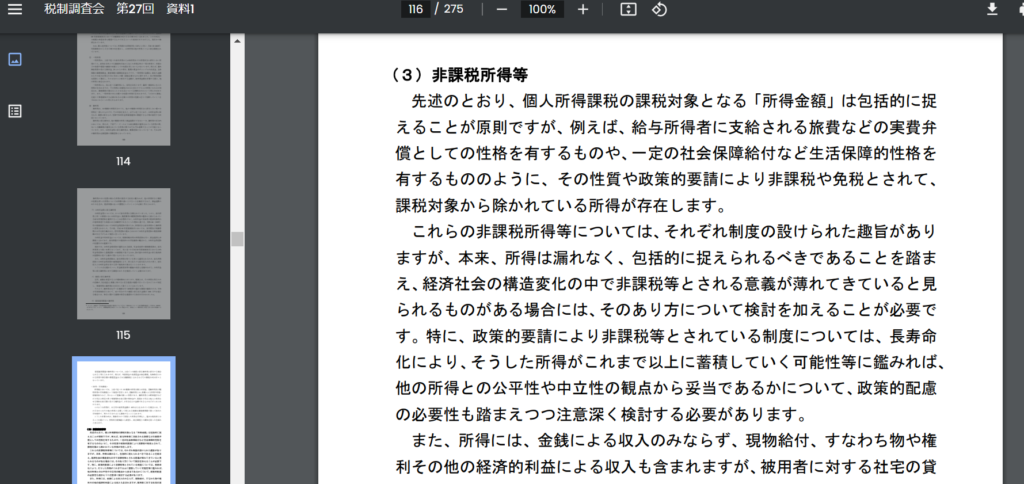
Task: Click the page number field showing 116
Action: click(x=415, y=9)
